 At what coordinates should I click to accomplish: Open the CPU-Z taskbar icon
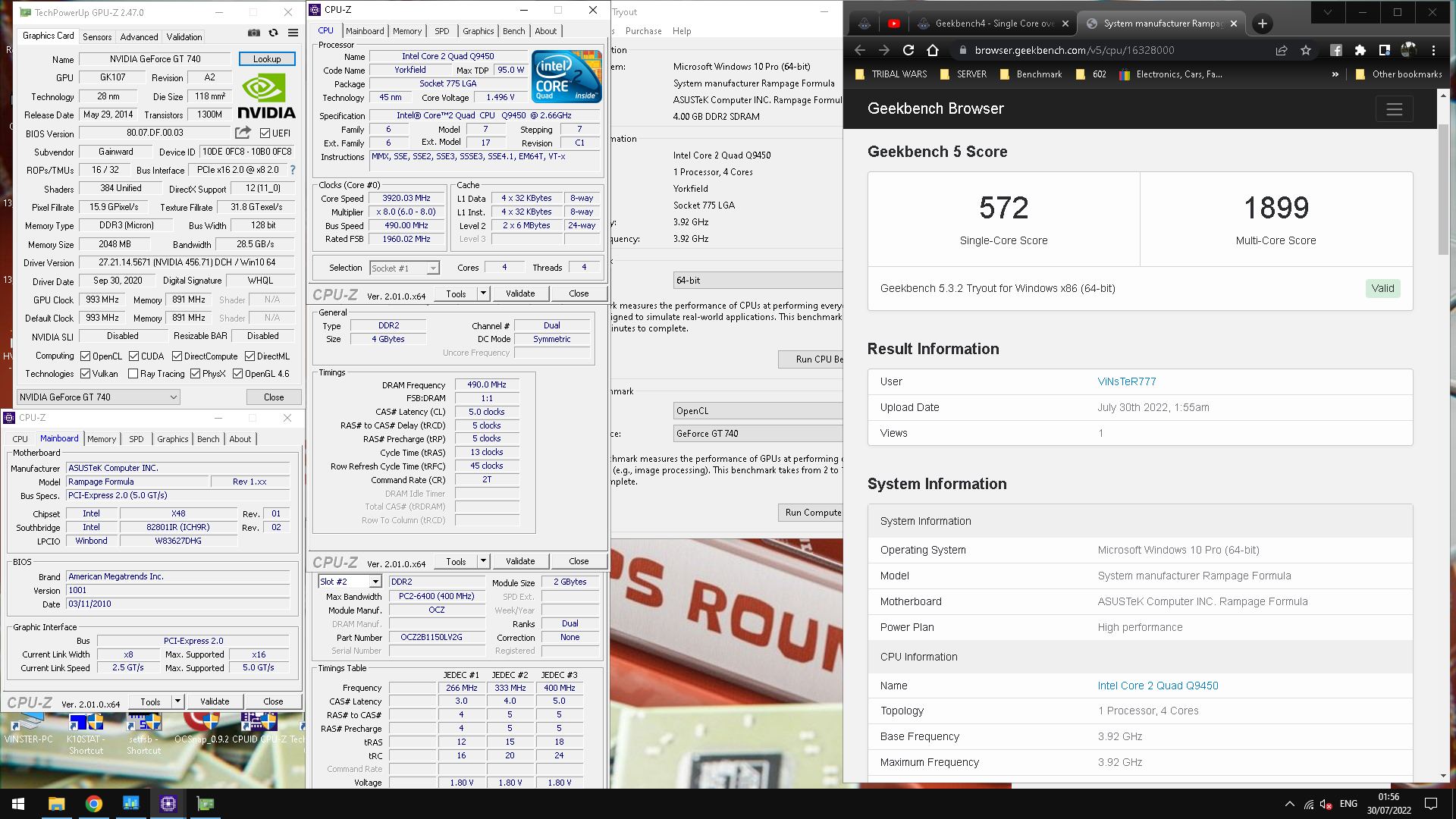(x=168, y=804)
